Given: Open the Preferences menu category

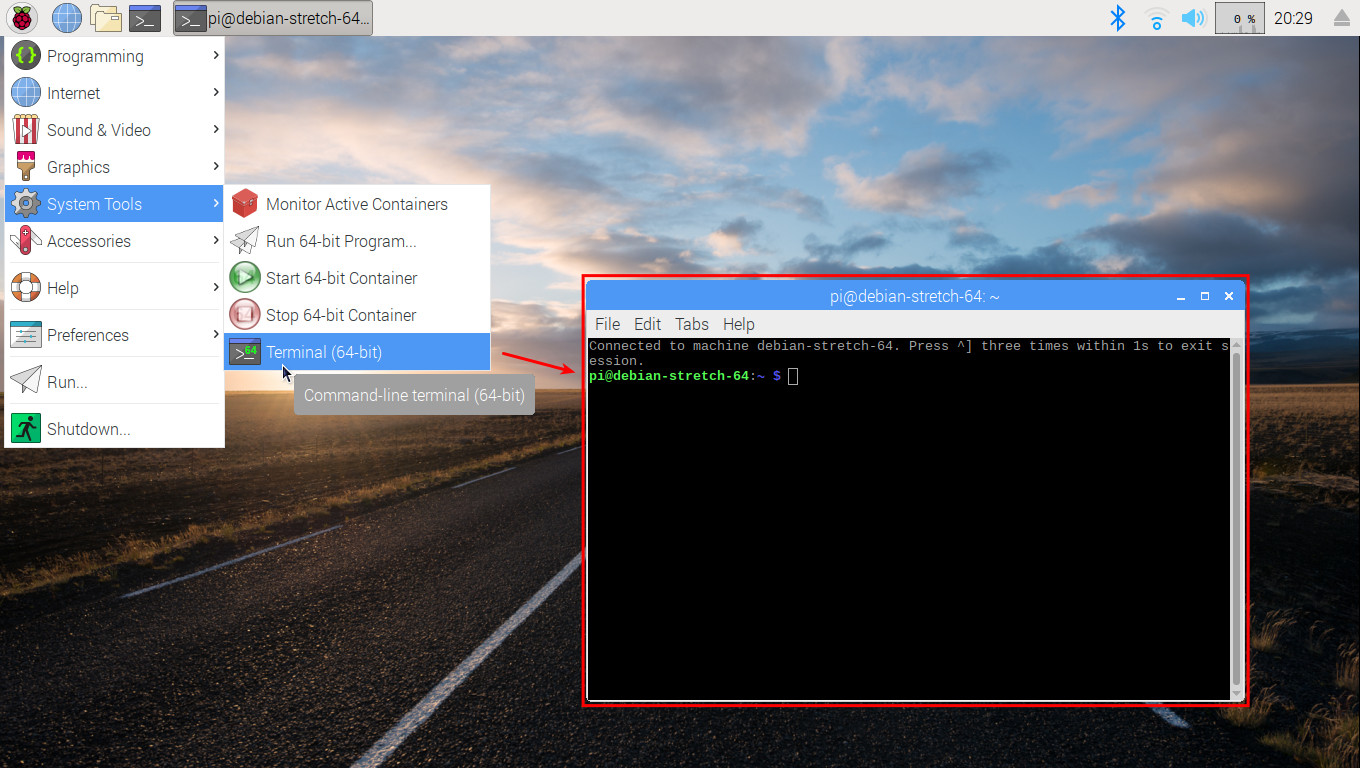Looking at the screenshot, I should coord(114,335).
